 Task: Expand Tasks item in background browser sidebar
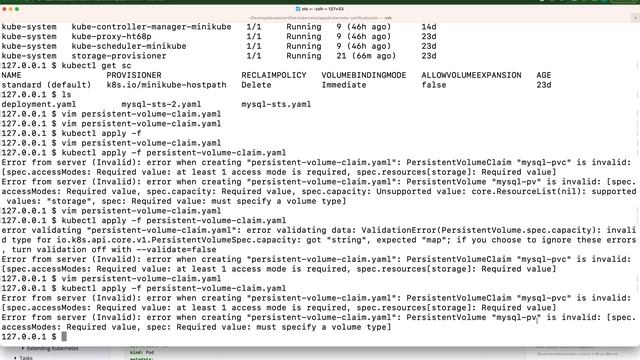[16, 358]
